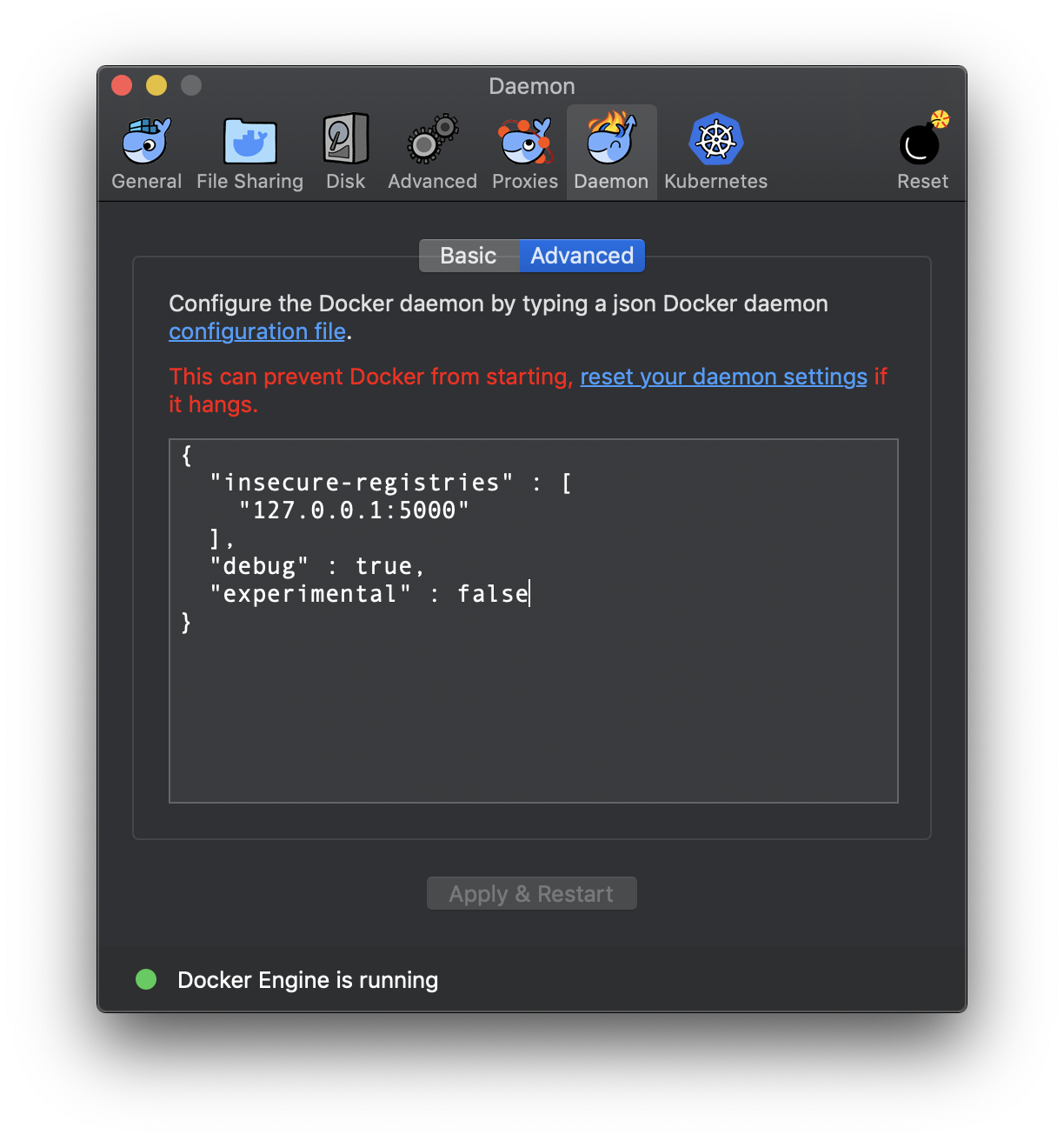The image size is (1064, 1141).
Task: Open the File Sharing folder icon
Action: click(x=250, y=141)
